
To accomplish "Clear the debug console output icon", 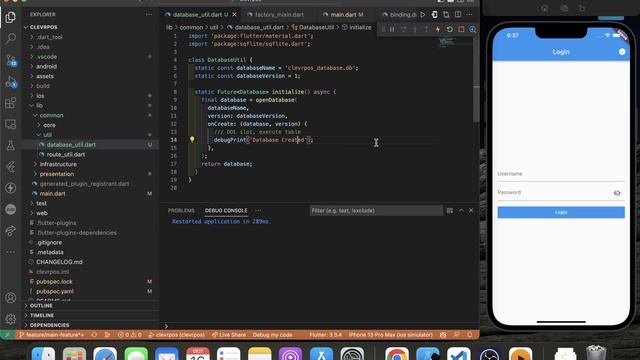I will click(x=449, y=211).
